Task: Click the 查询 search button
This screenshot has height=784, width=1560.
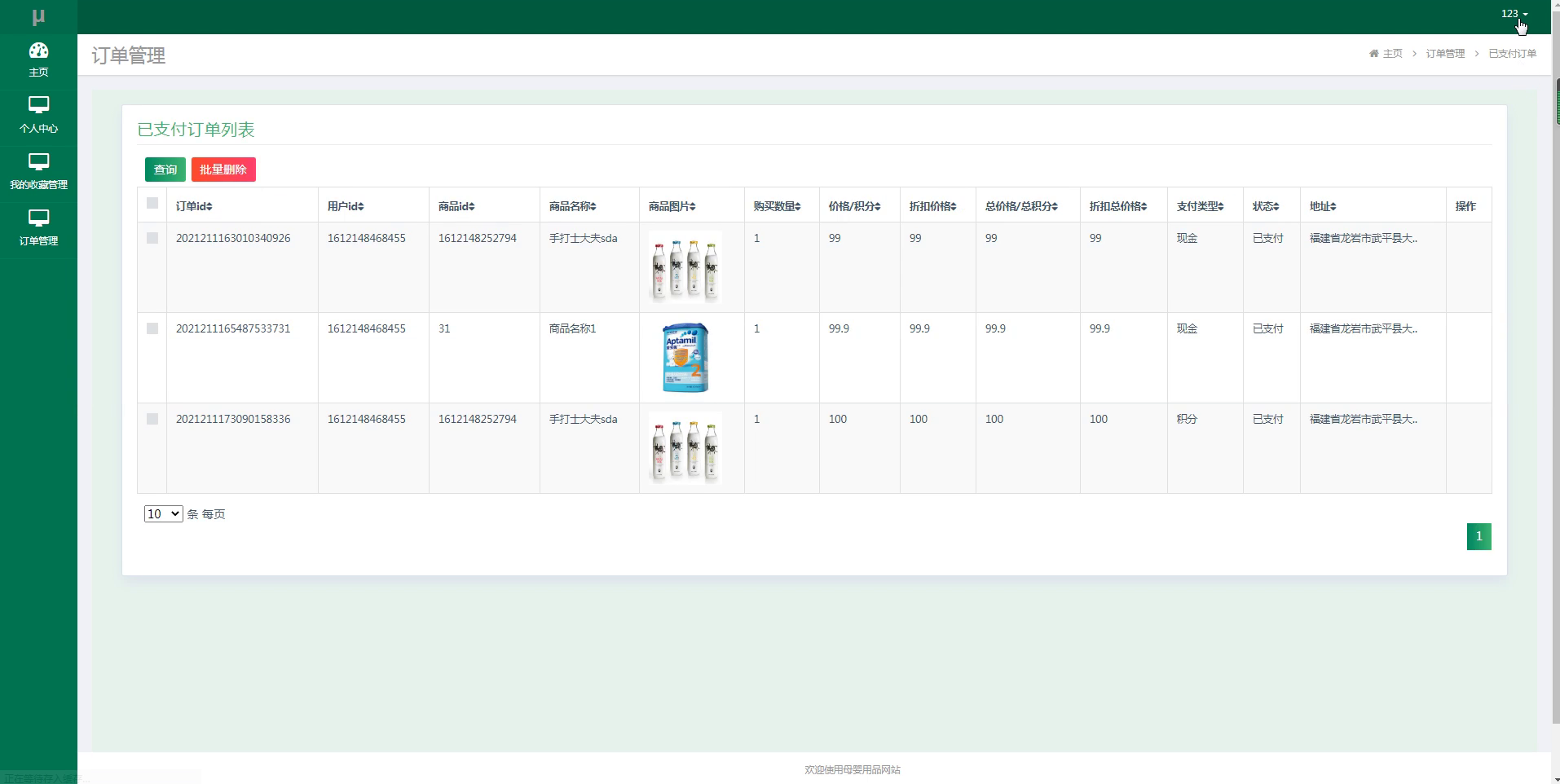Action: click(165, 170)
